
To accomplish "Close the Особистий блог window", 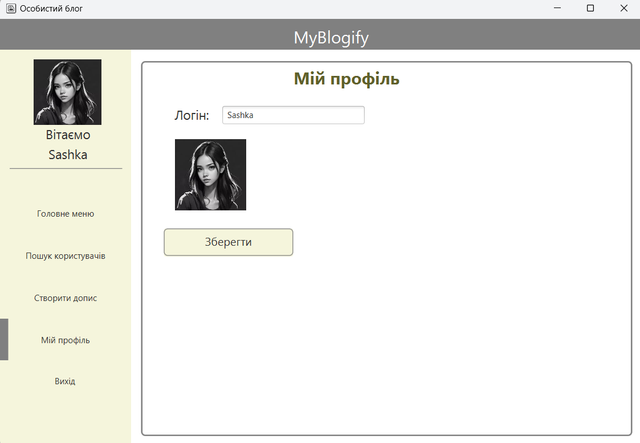I will click(x=624, y=8).
